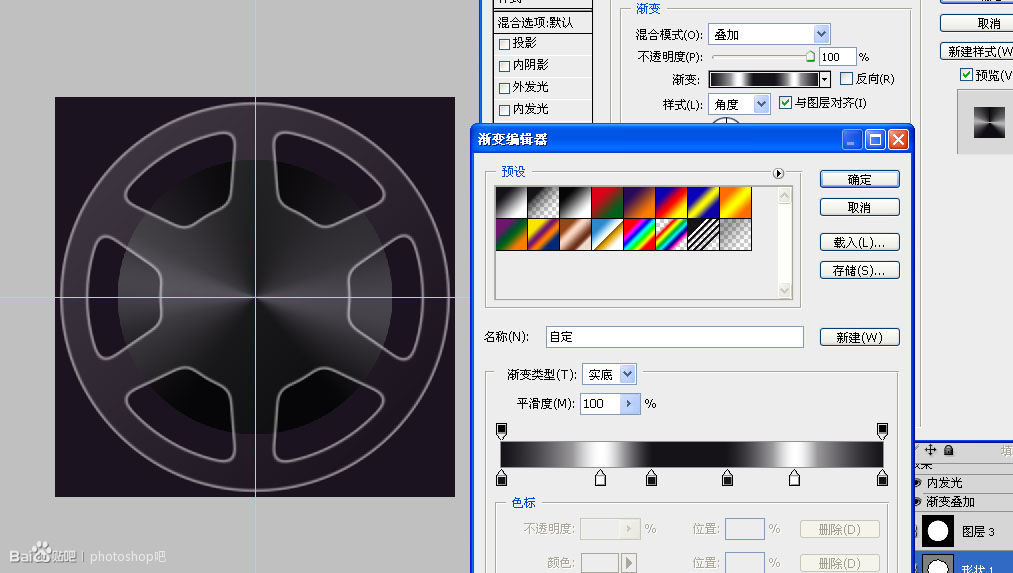Click the 新建(W) new gradient button

(x=859, y=337)
